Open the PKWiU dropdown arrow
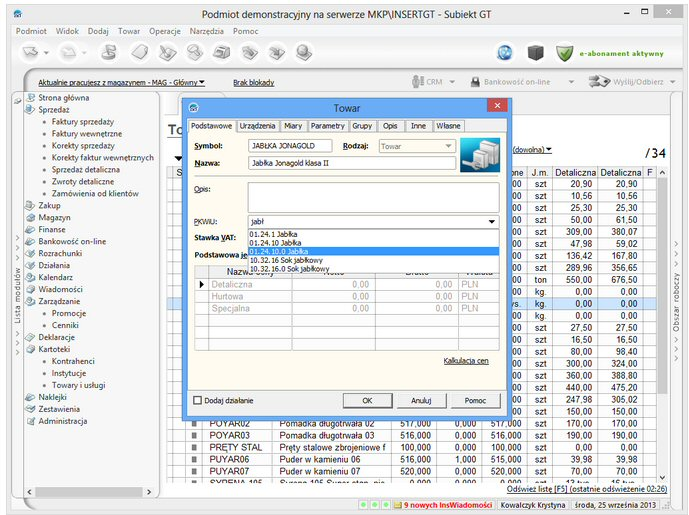 tap(492, 222)
